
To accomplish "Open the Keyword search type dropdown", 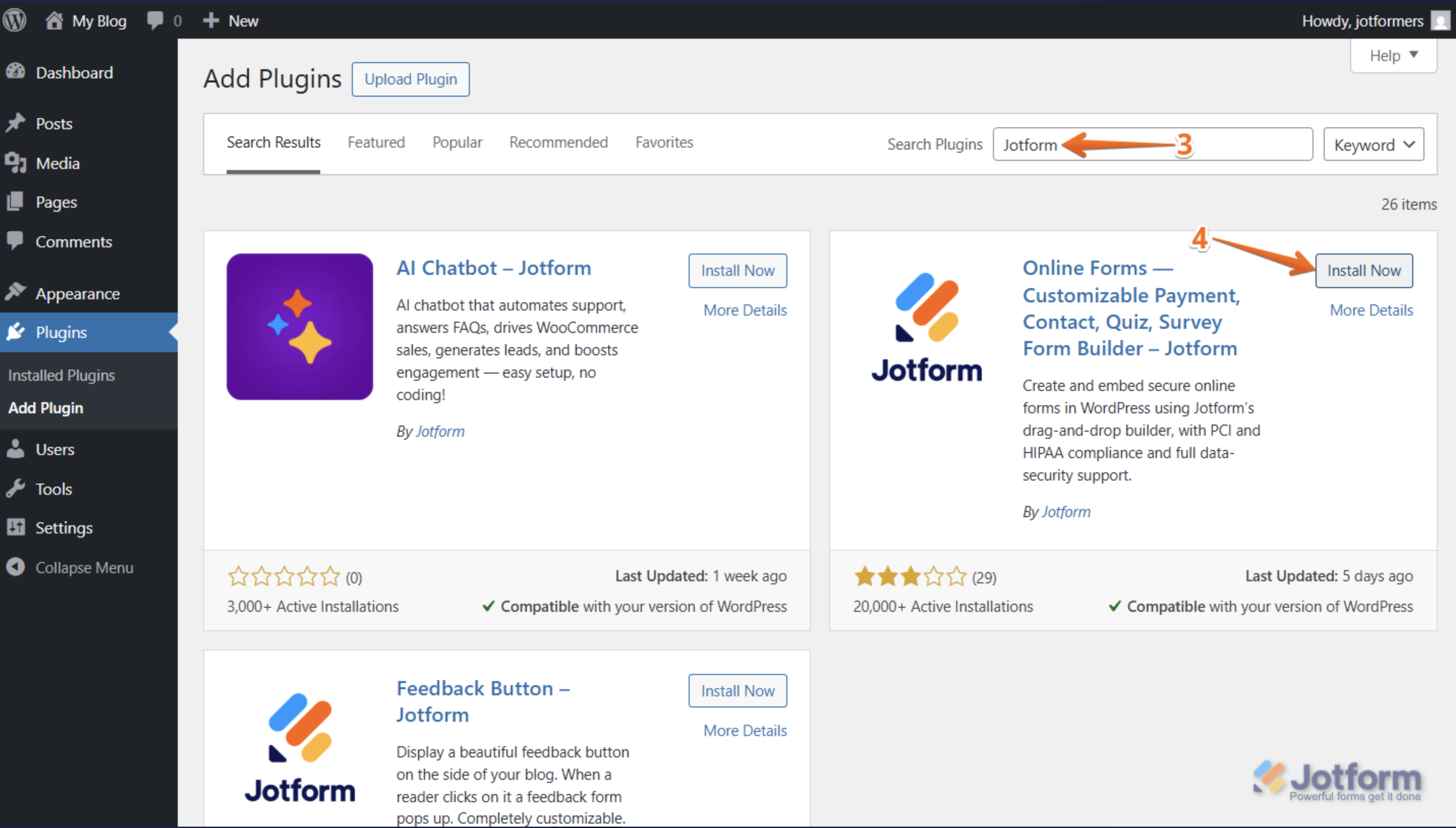I will tap(1373, 144).
